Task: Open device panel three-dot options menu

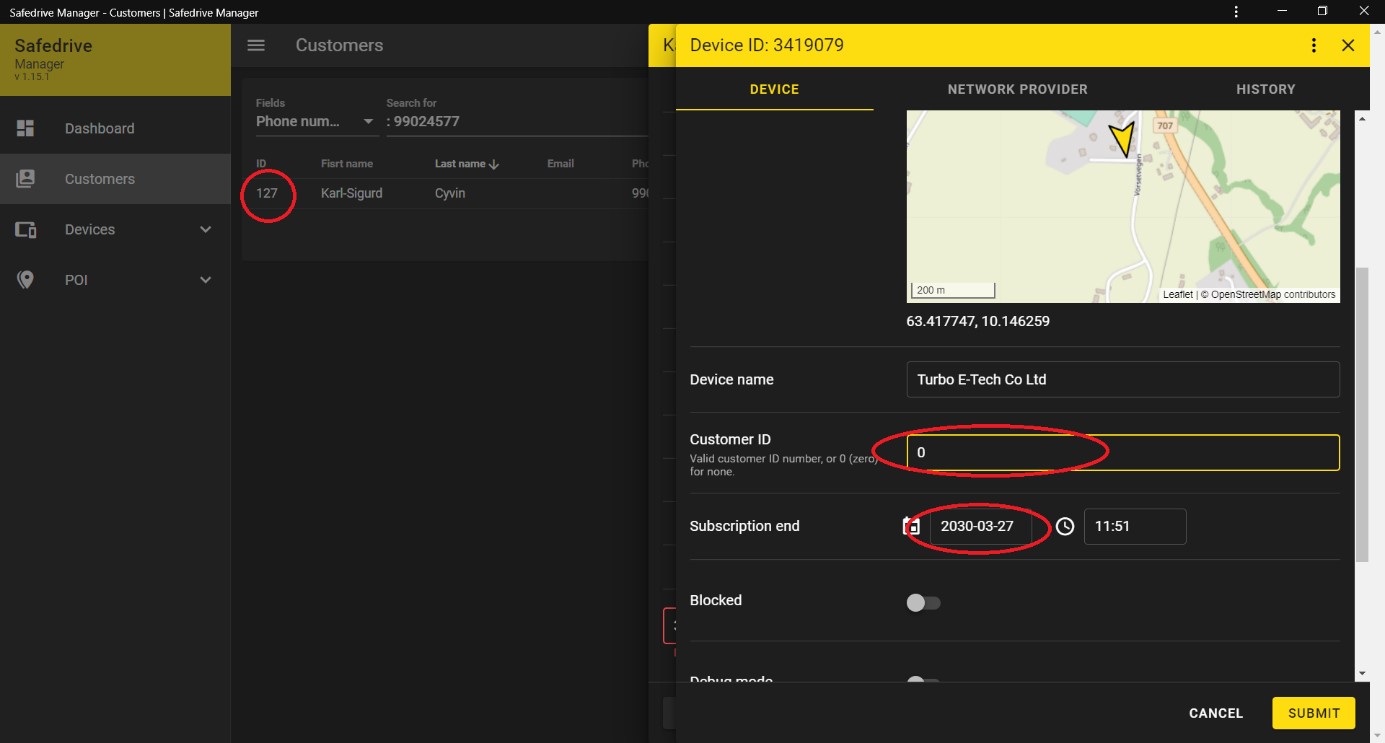Action: click(1314, 45)
